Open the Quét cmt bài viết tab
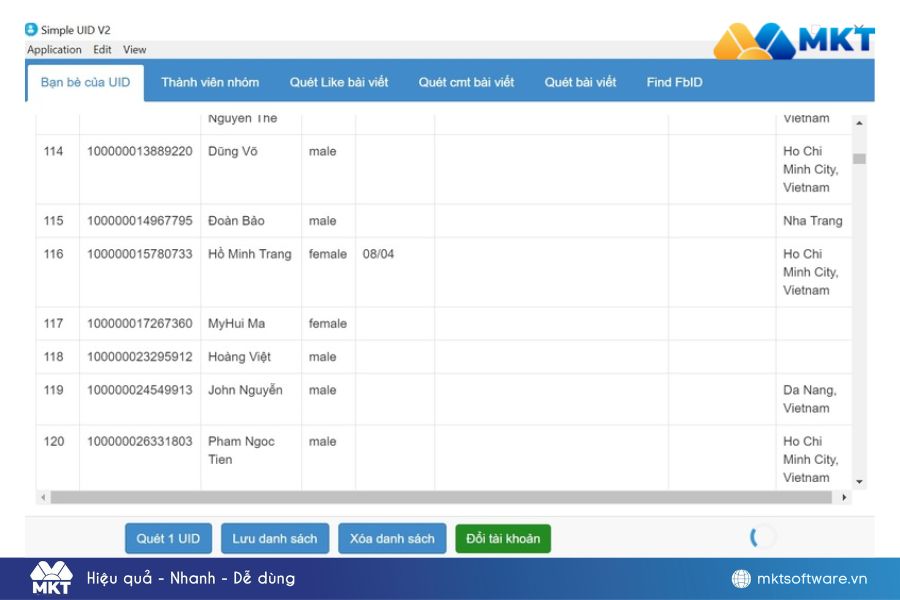Viewport: 900px width, 600px height. point(466,83)
